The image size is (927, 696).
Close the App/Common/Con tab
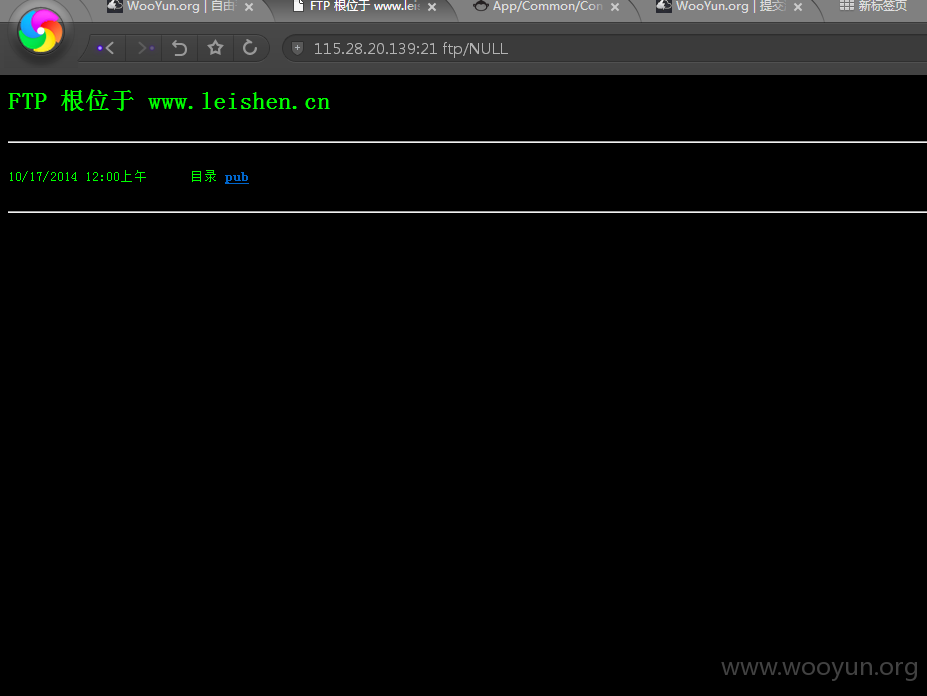tap(615, 7)
